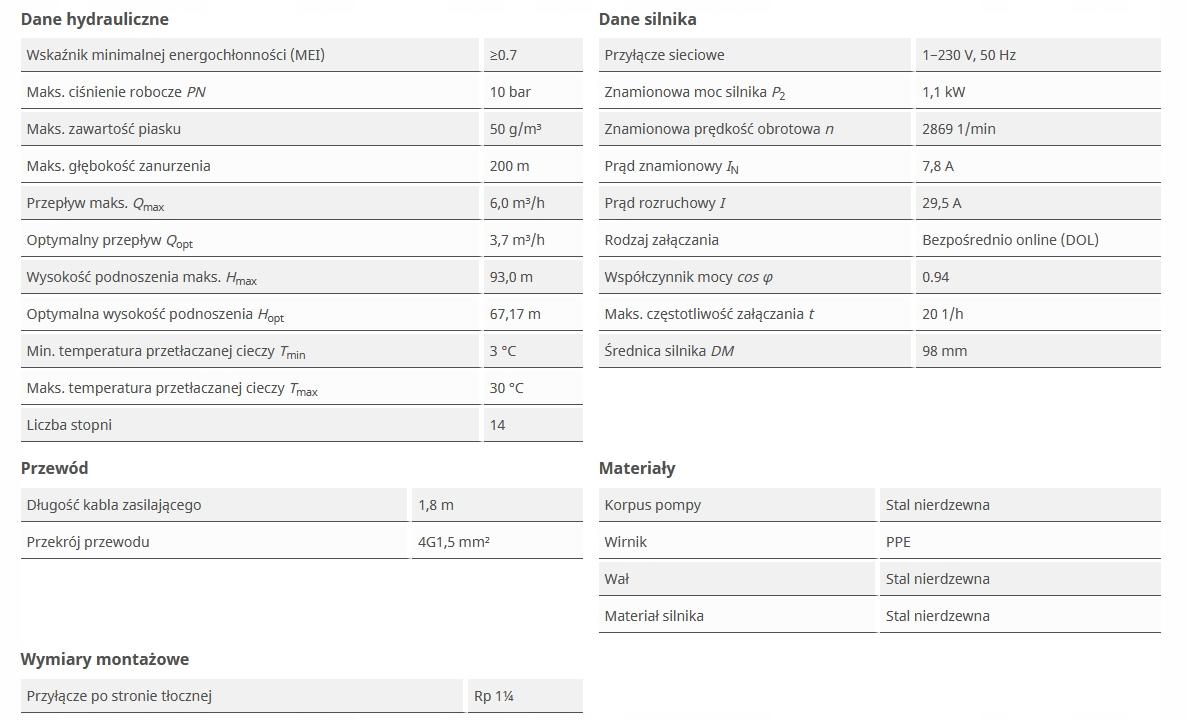Click the "Wymiary montażowe" heading
Image resolution: width=1188 pixels, height=720 pixels.
(105, 659)
